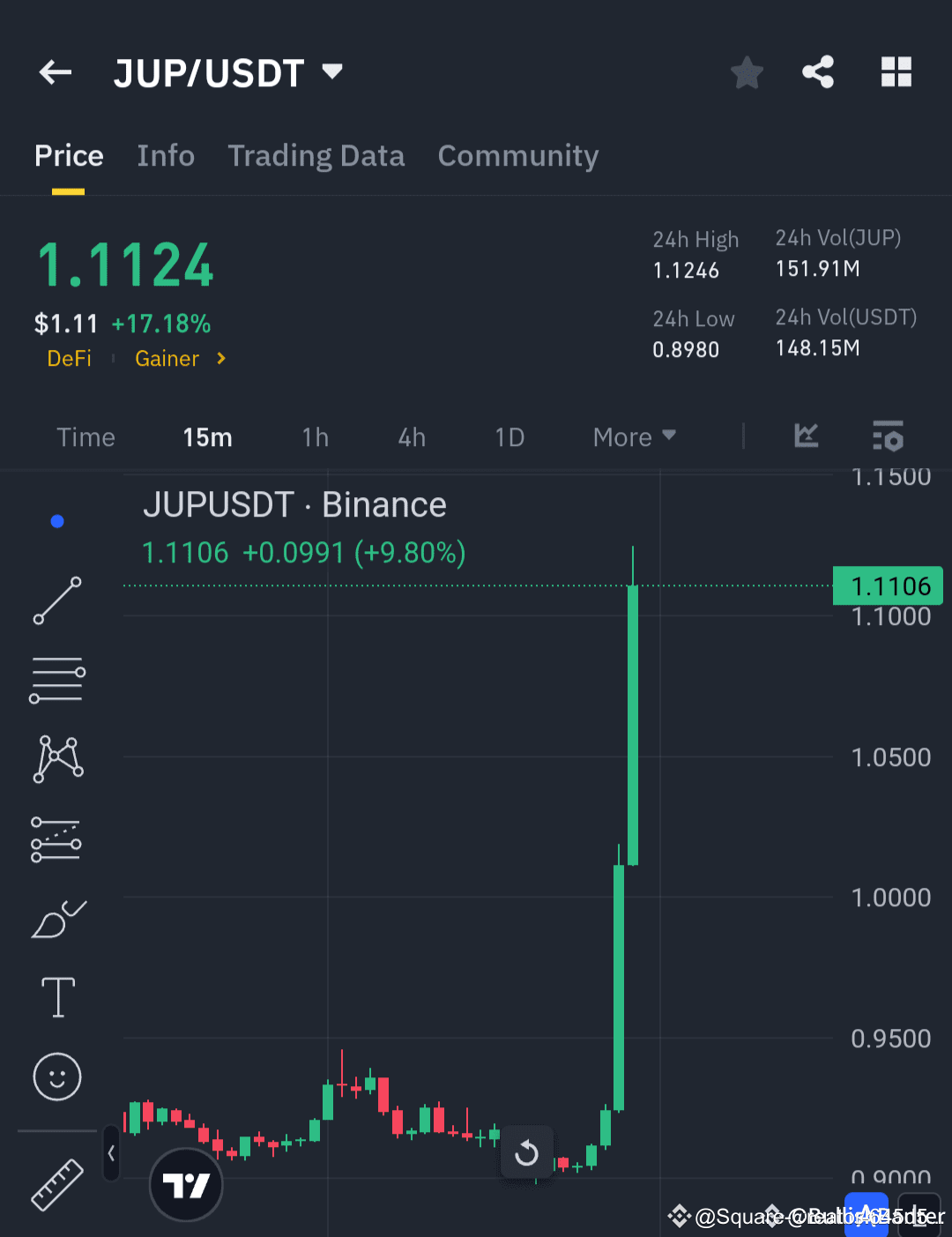Viewport: 952px width, 1237px height.
Task: Open the Community tab
Action: click(518, 156)
